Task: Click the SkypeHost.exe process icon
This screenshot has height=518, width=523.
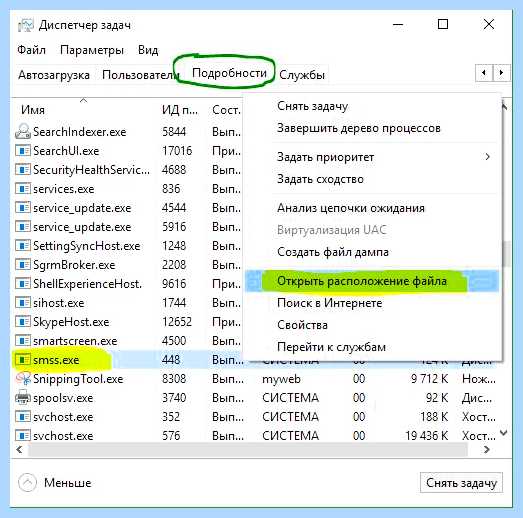Action: (x=23, y=322)
